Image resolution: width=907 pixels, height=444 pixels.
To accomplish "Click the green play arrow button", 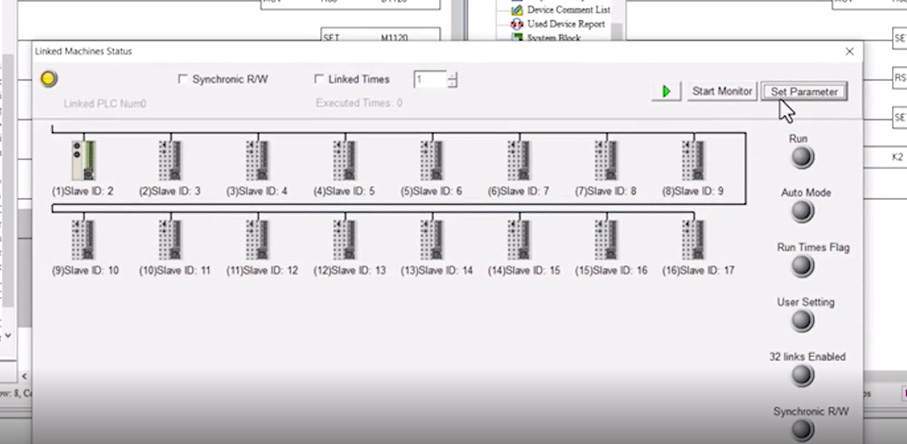I will (666, 91).
